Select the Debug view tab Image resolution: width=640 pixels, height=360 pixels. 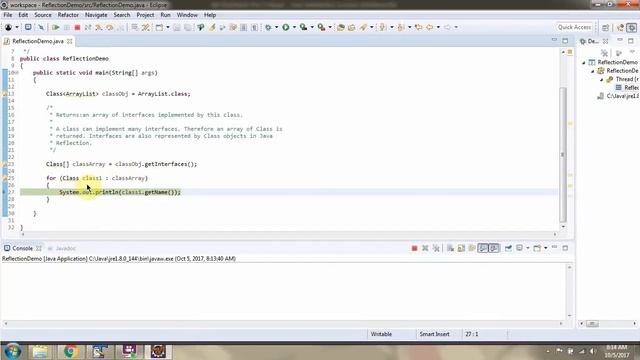click(x=593, y=41)
